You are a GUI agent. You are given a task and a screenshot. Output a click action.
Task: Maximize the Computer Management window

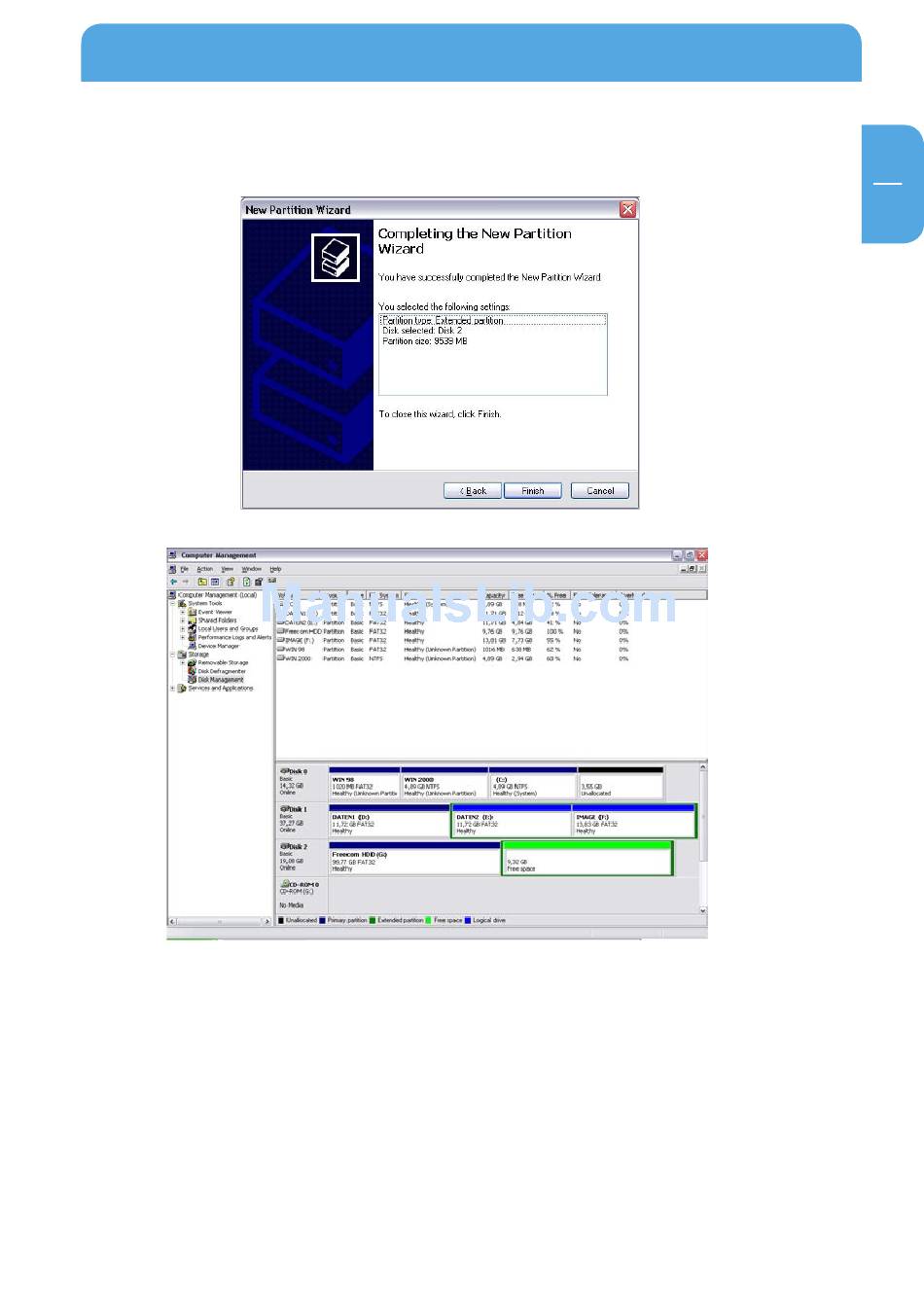690,555
